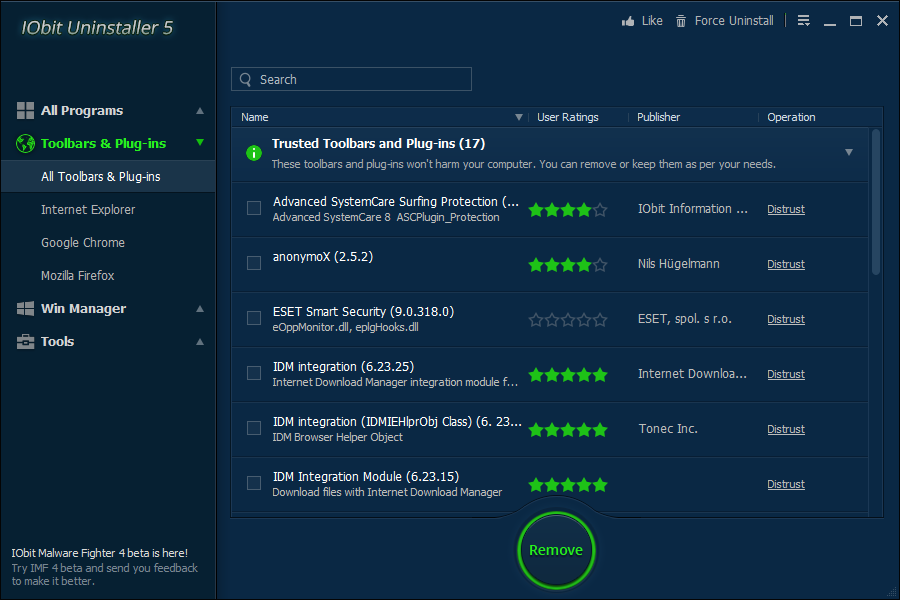Click the Publisher column header

point(658,117)
